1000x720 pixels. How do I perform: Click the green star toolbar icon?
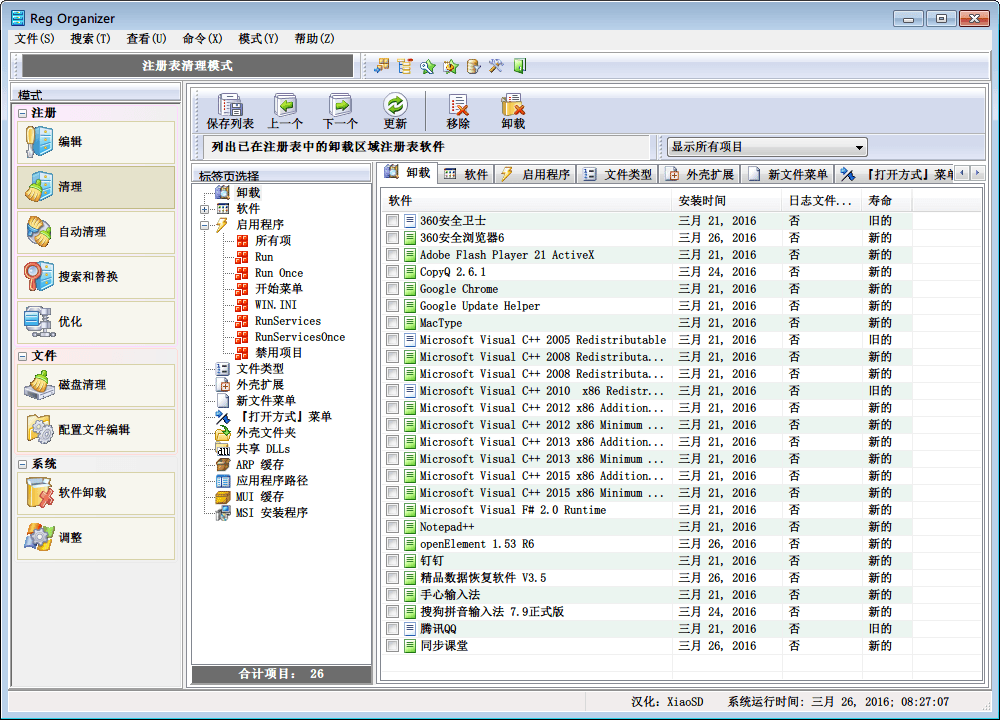(428, 66)
